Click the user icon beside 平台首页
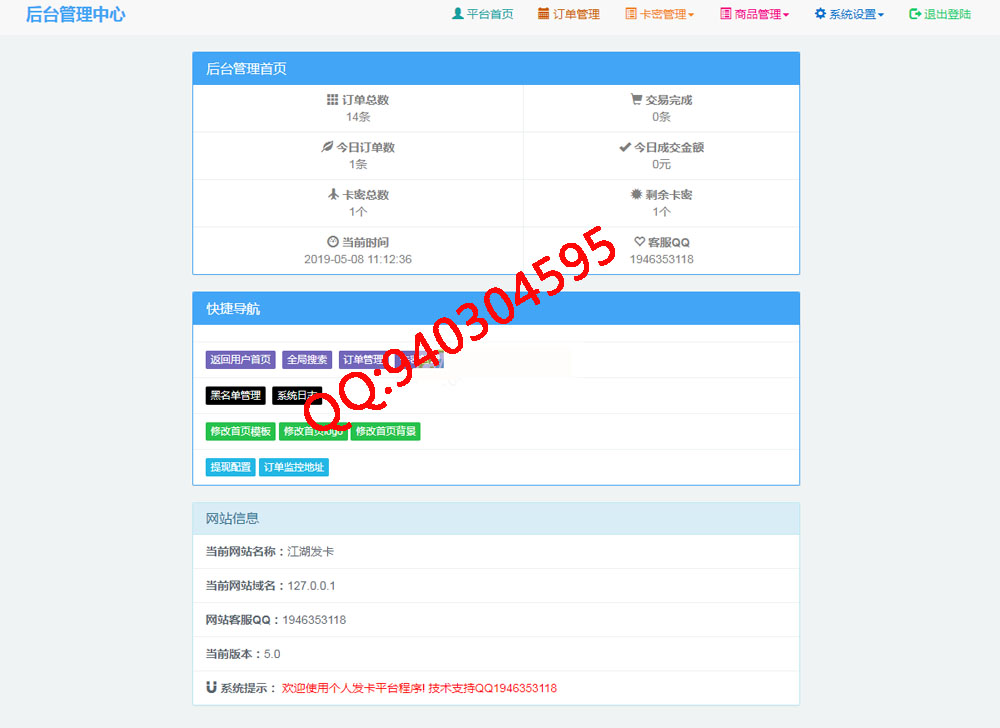The image size is (1000, 728). 458,14
